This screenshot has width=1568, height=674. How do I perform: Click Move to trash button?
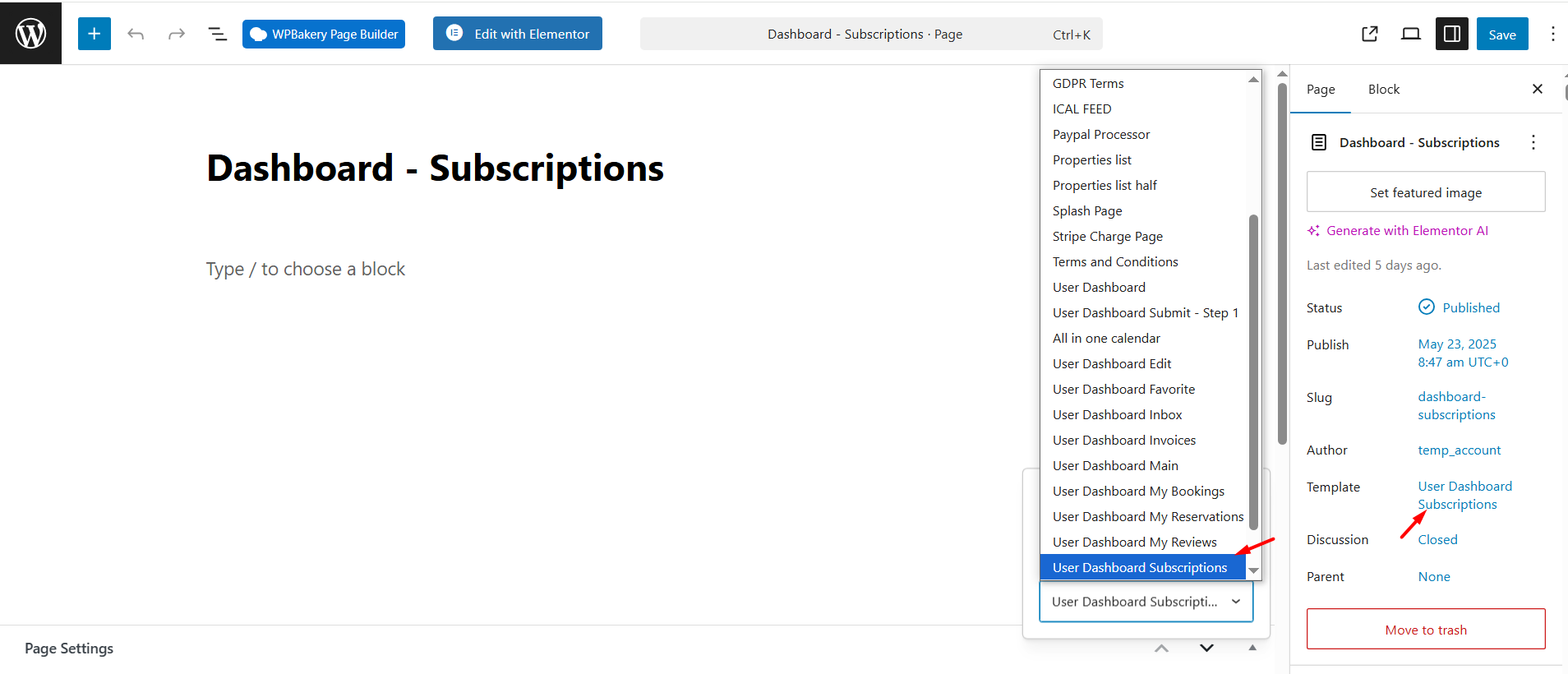pos(1426,630)
